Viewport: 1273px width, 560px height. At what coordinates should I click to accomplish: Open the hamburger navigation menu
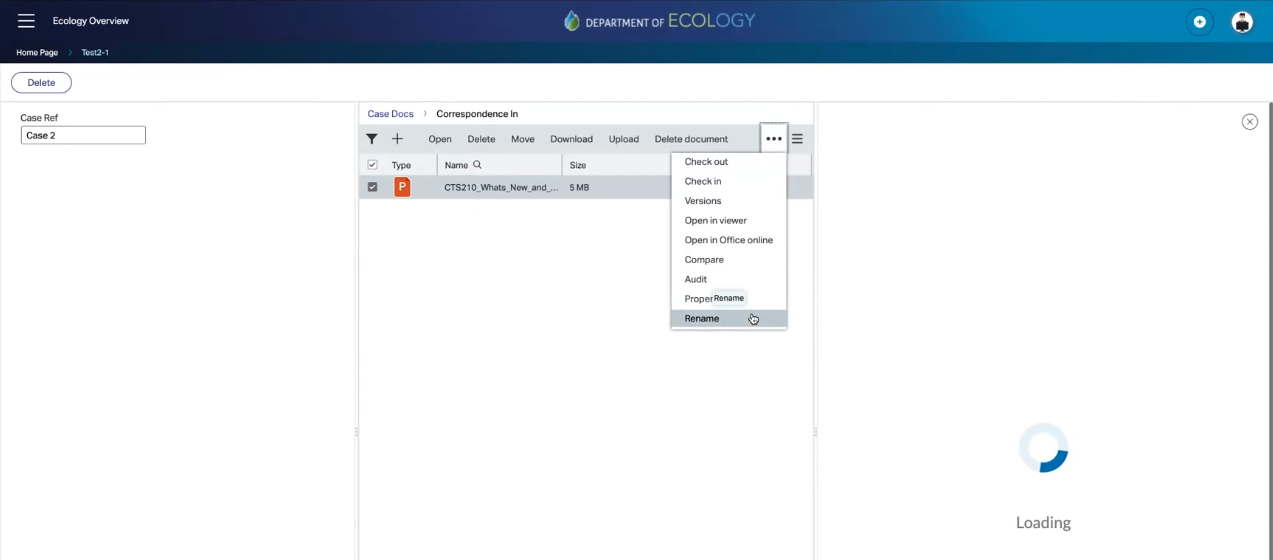click(x=26, y=21)
